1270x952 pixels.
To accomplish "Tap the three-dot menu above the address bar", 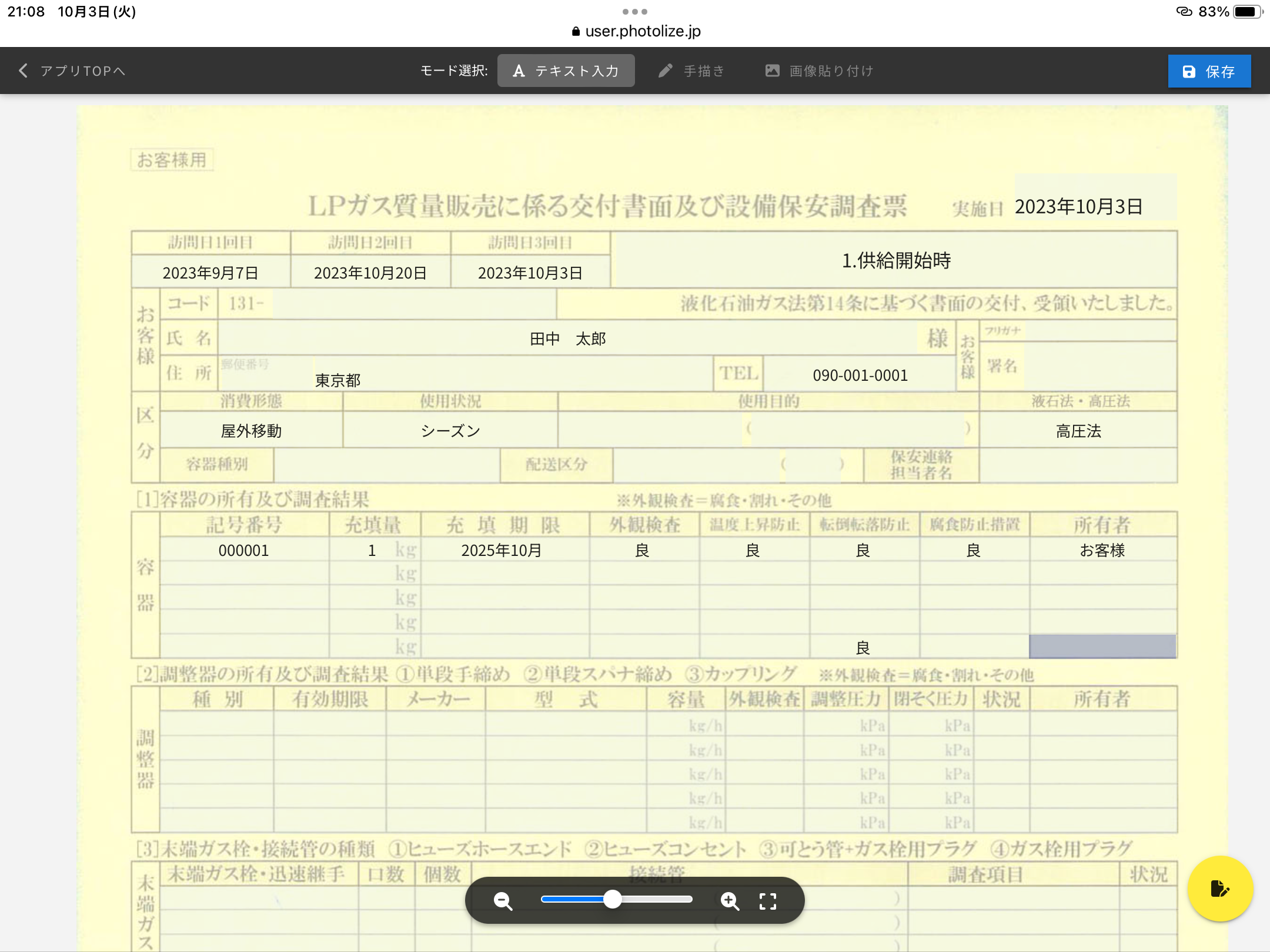I will pos(634,12).
